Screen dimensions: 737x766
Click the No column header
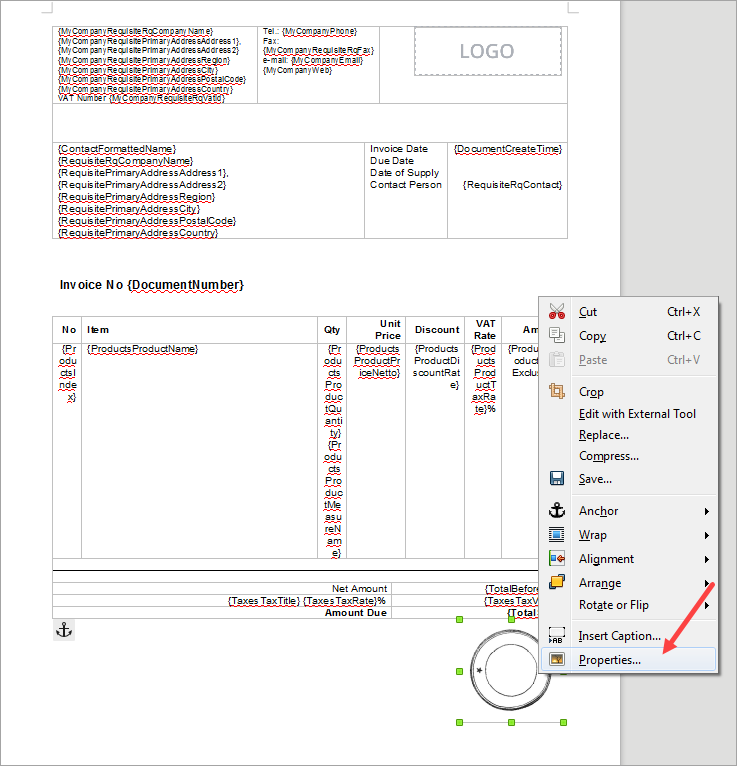pyautogui.click(x=69, y=330)
